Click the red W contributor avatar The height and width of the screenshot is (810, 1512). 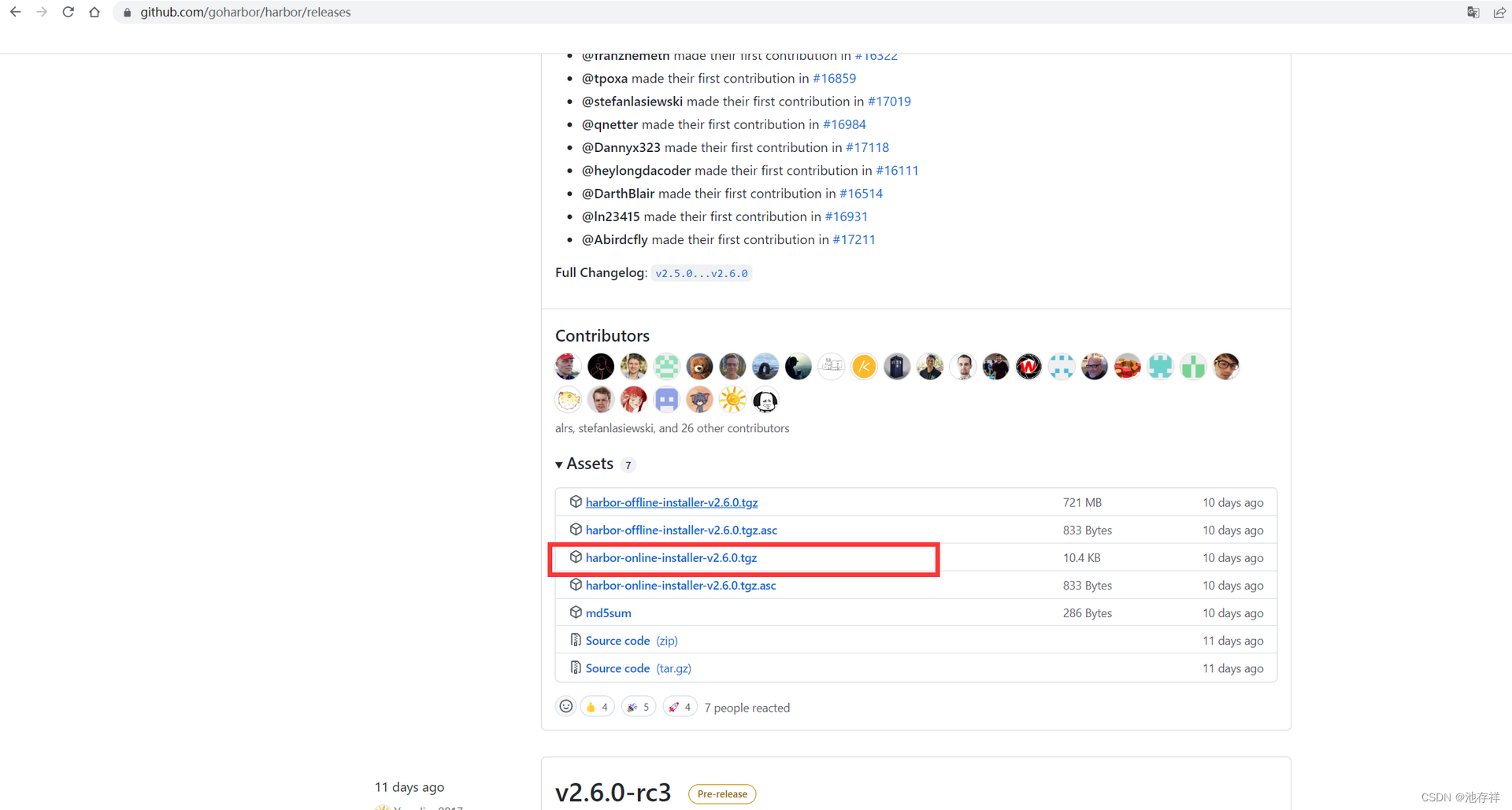pos(1028,367)
